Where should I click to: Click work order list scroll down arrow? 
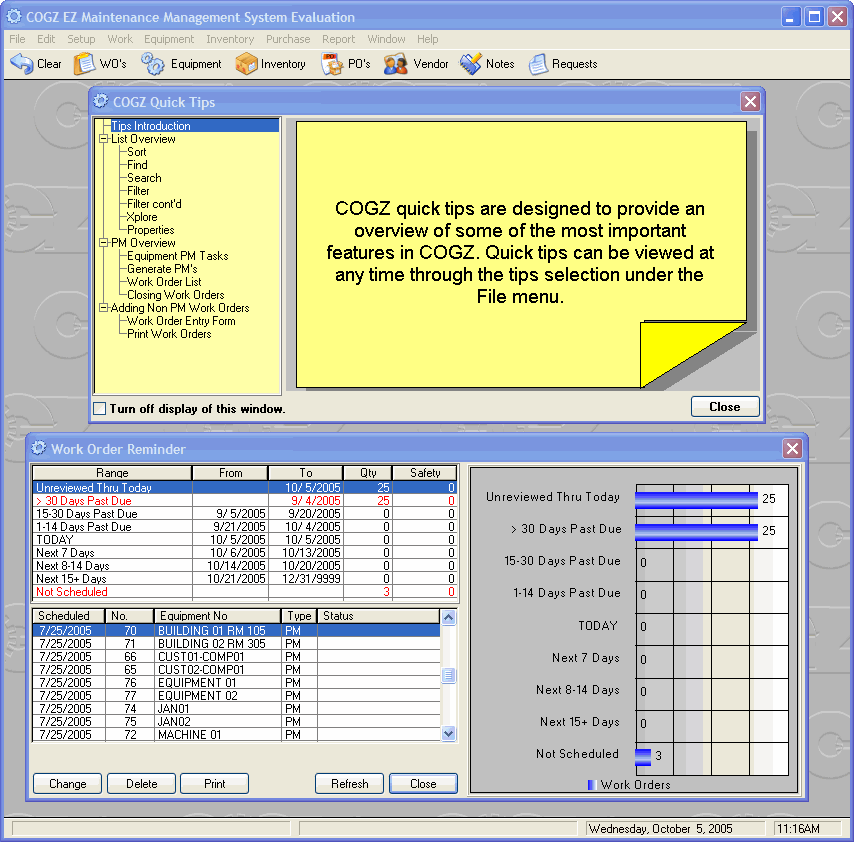[448, 734]
